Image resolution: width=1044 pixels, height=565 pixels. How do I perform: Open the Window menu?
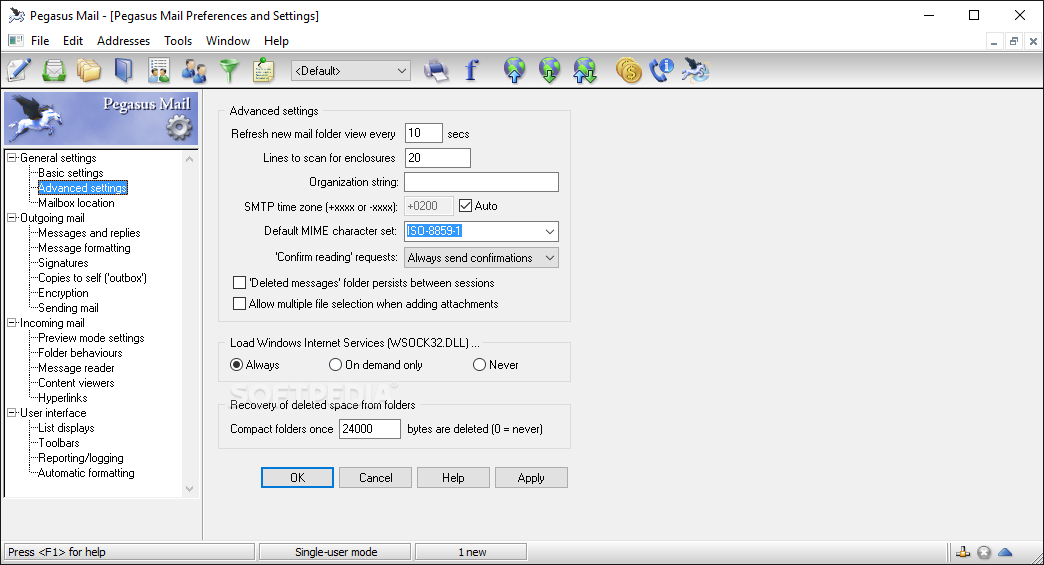228,41
